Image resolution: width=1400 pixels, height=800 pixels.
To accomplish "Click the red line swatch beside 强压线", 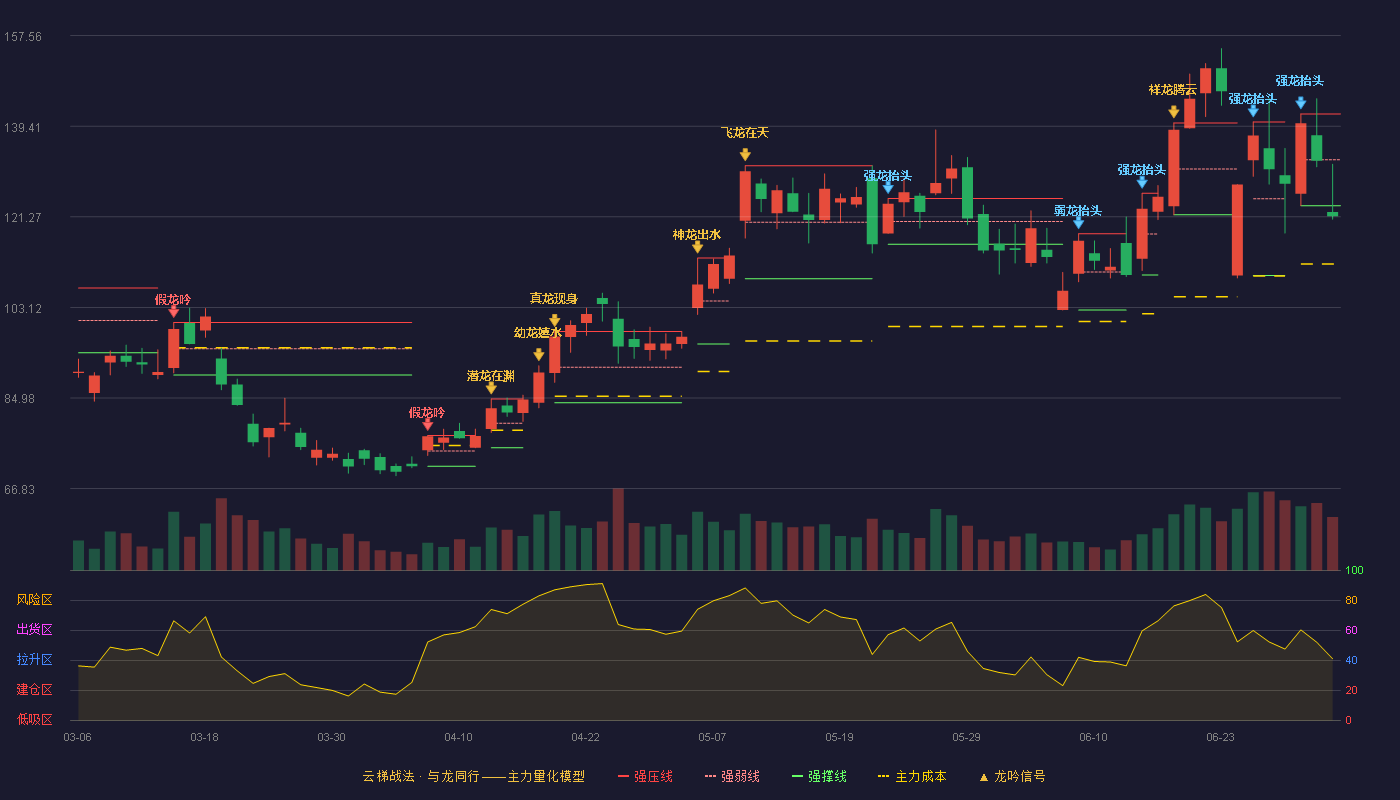I will point(624,777).
